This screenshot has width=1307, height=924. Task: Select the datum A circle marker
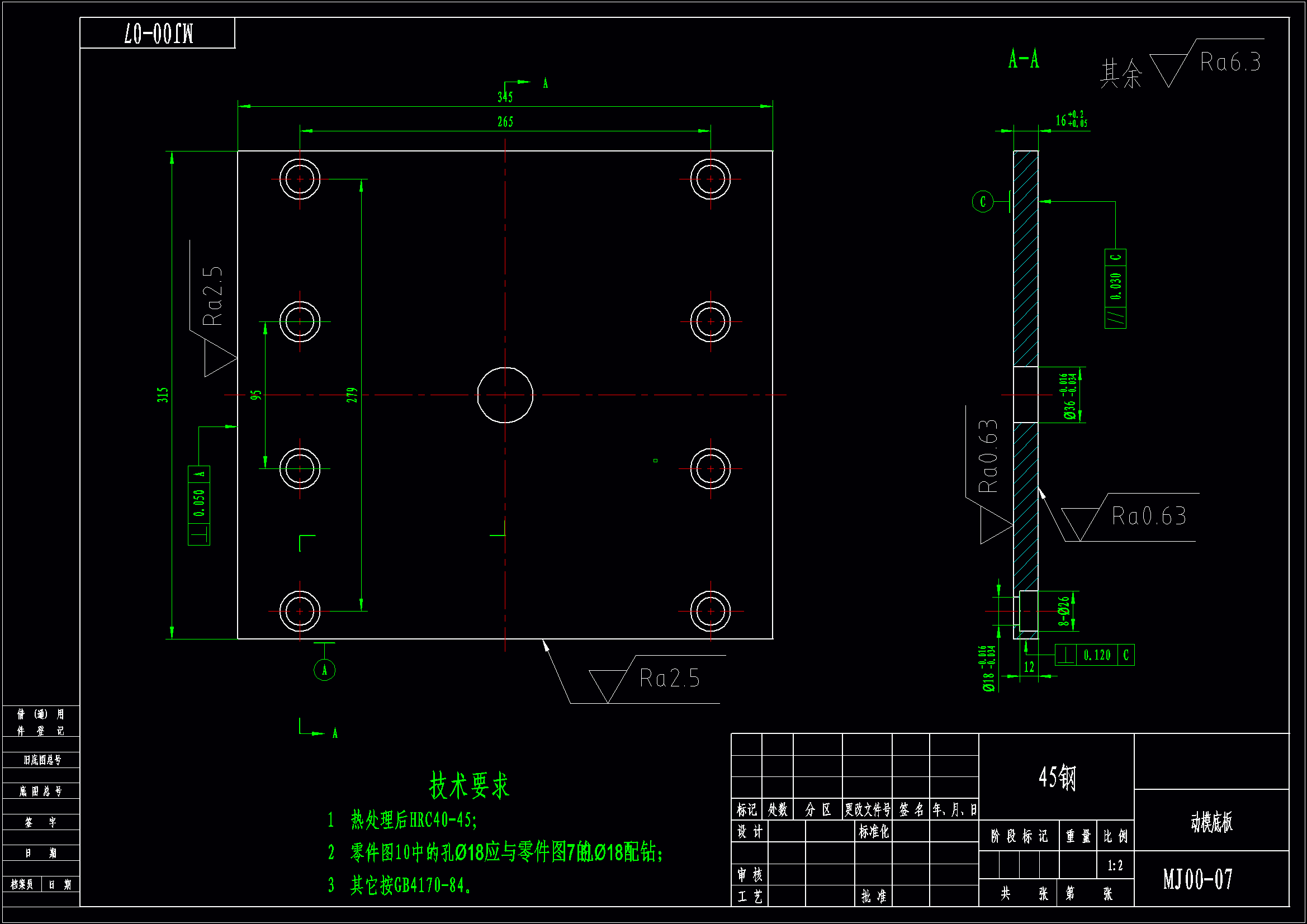[x=324, y=670]
